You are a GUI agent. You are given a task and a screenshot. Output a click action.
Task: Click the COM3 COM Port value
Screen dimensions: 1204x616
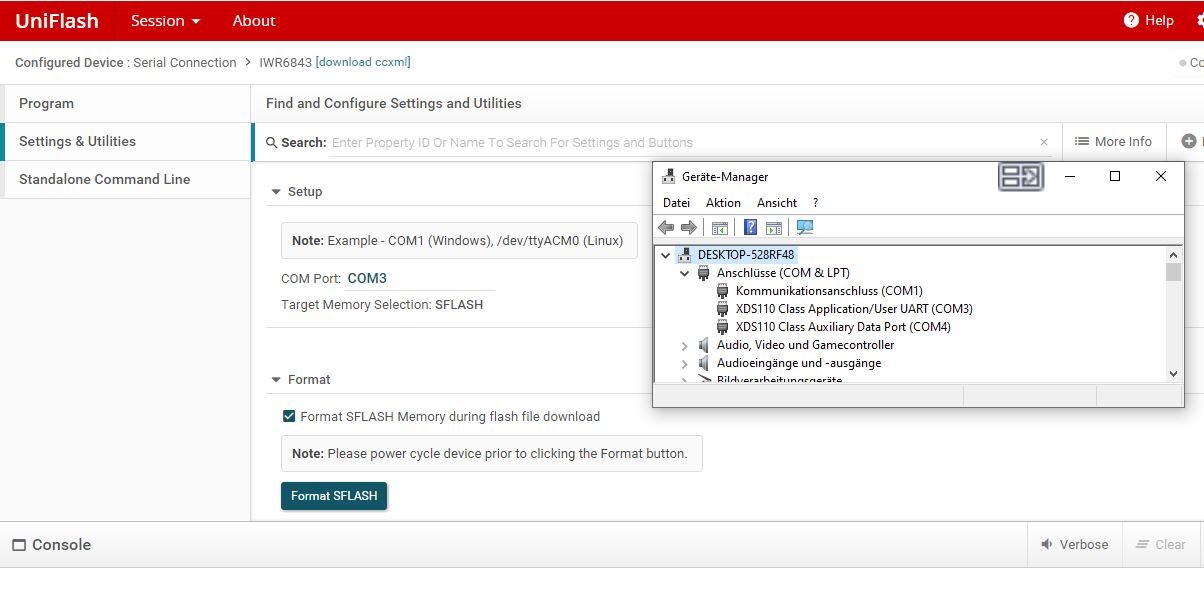[367, 279]
